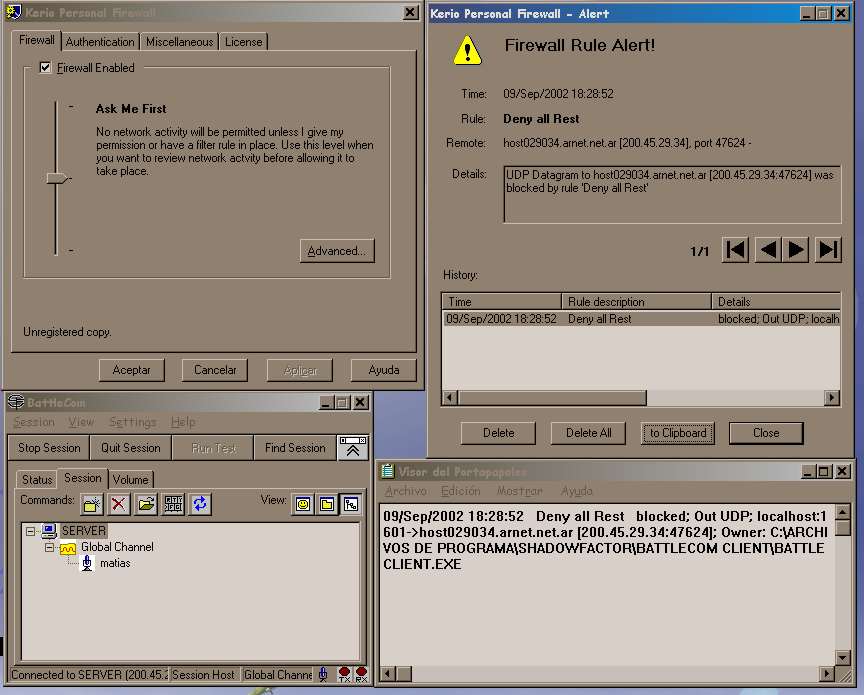Open the Edición menu in Visor del Portapapeles
The image size is (864, 695).
click(461, 491)
